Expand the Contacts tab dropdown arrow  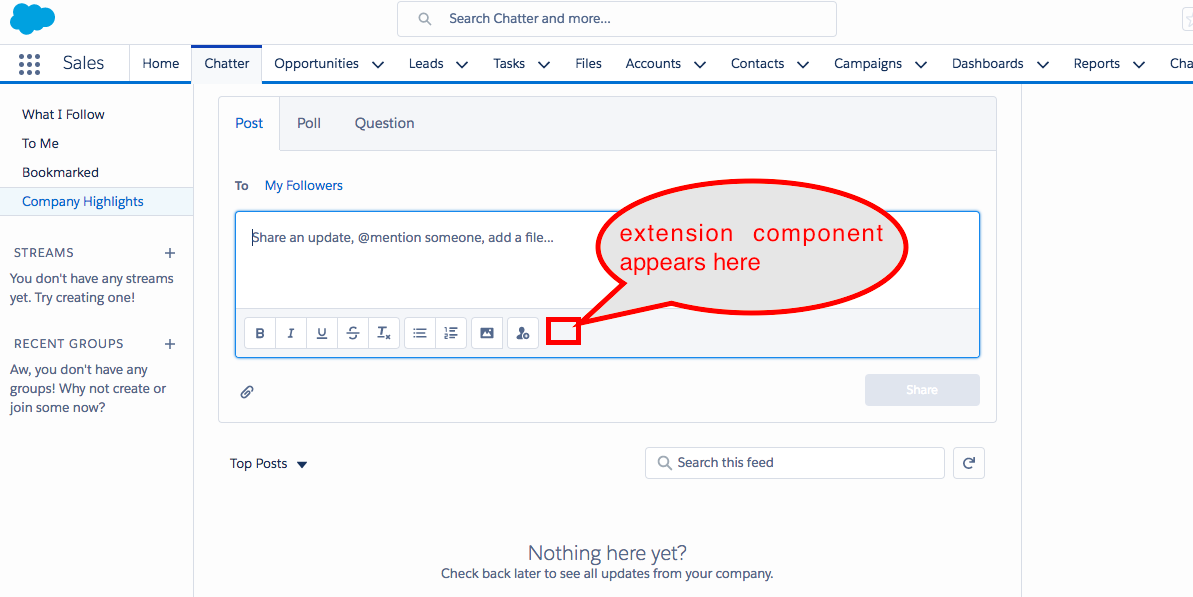coord(803,65)
